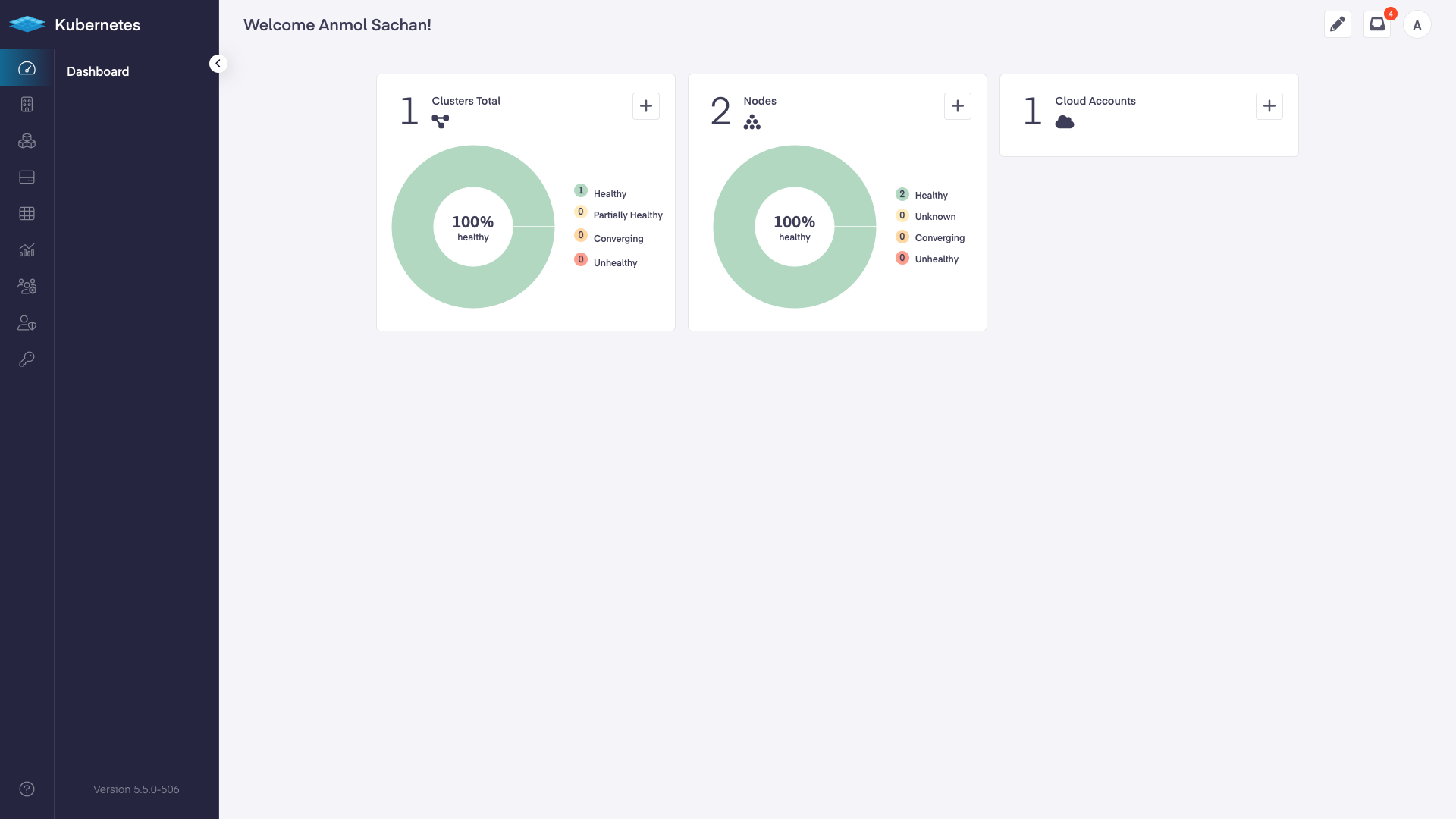Screen dimensions: 1456x819
Task: Open the notifications inbox with badge
Action: coord(1376,24)
